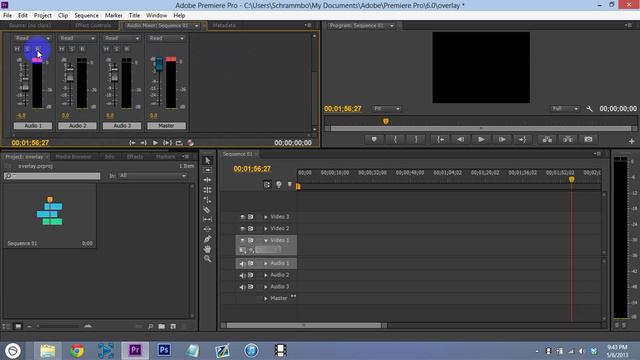This screenshot has height=360, width=640.
Task: Expand the Master timeline track
Action: click(266, 299)
